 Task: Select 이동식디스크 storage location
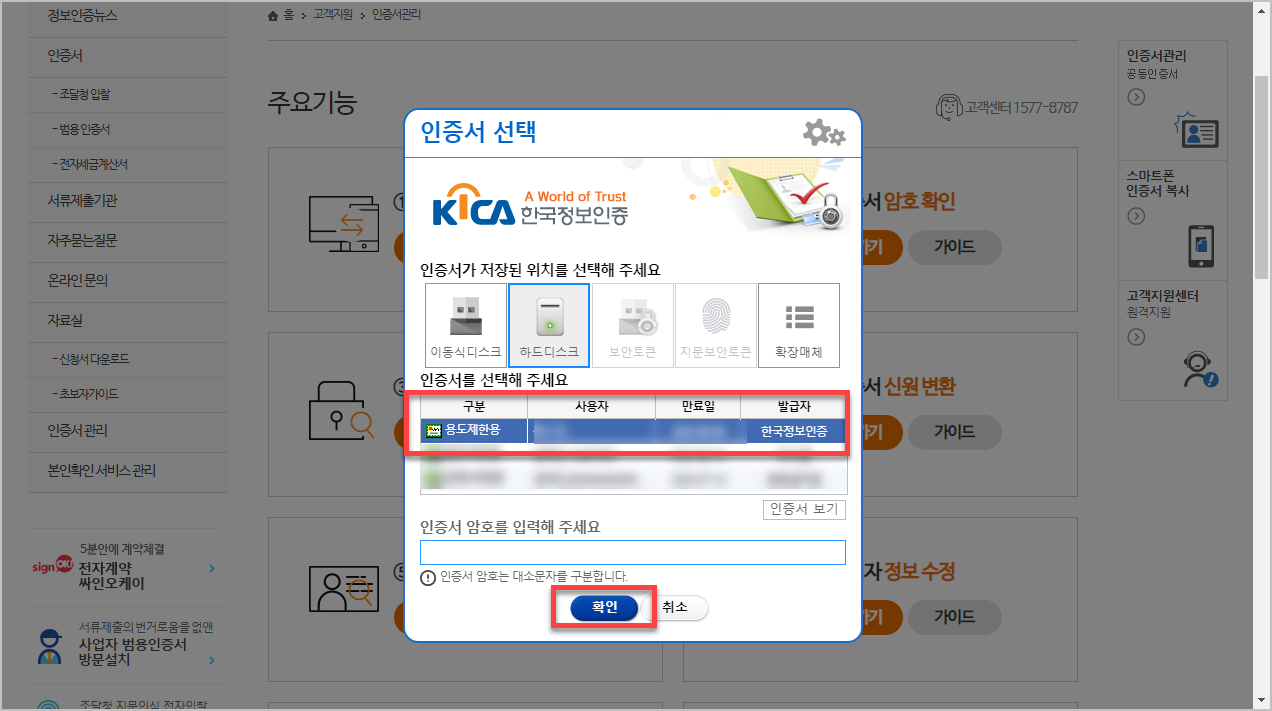click(466, 325)
